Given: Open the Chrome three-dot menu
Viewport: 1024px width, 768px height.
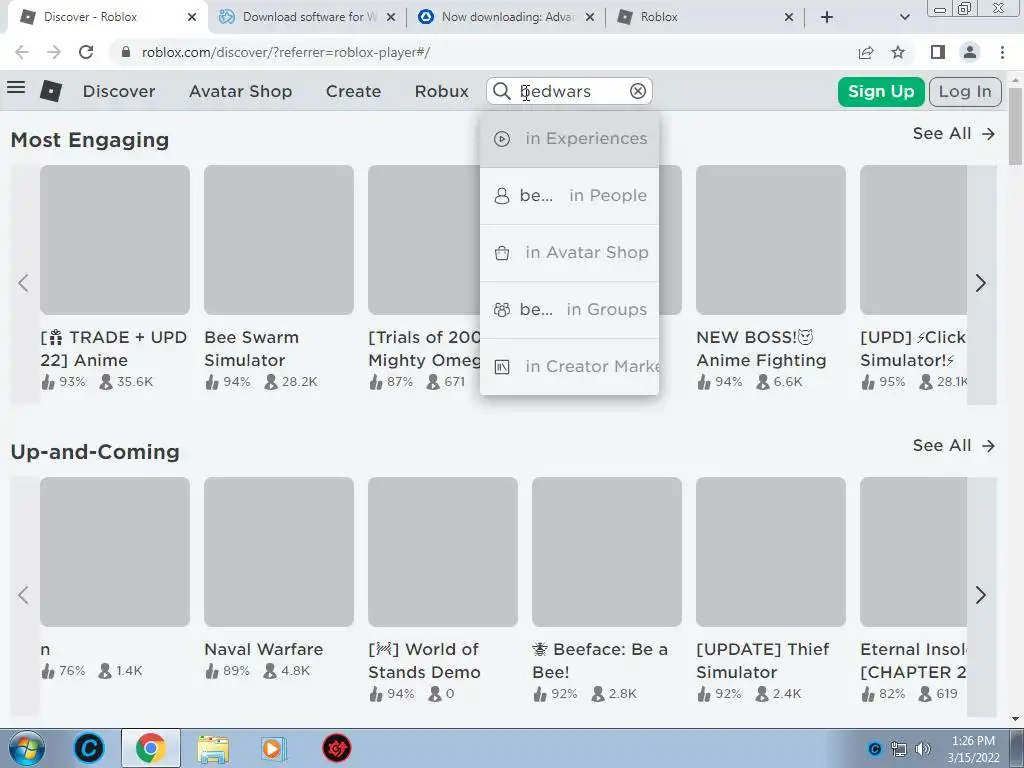Looking at the screenshot, I should point(1002,52).
